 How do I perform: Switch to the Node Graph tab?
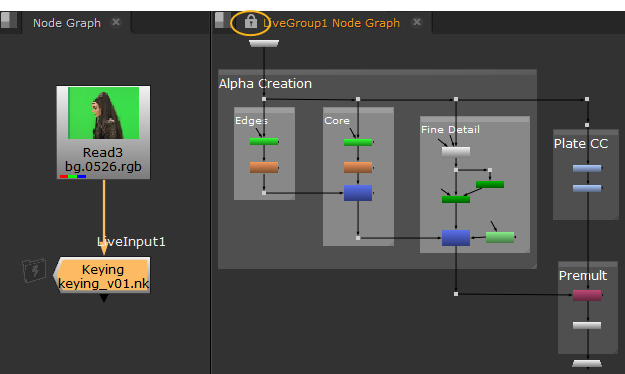(x=67, y=23)
